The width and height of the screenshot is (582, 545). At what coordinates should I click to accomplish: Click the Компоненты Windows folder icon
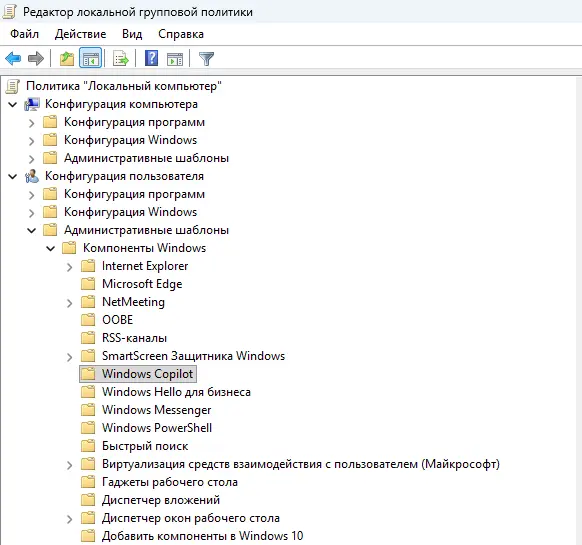[69, 248]
